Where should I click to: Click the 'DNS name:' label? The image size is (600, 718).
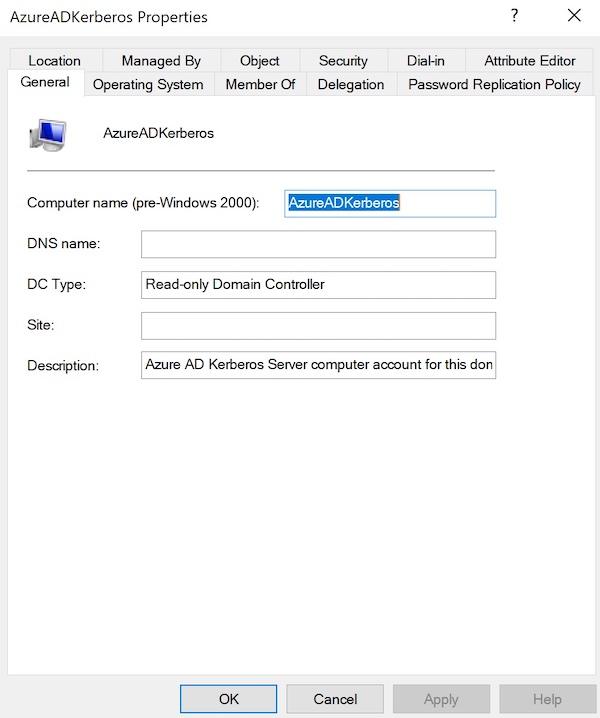click(x=64, y=243)
